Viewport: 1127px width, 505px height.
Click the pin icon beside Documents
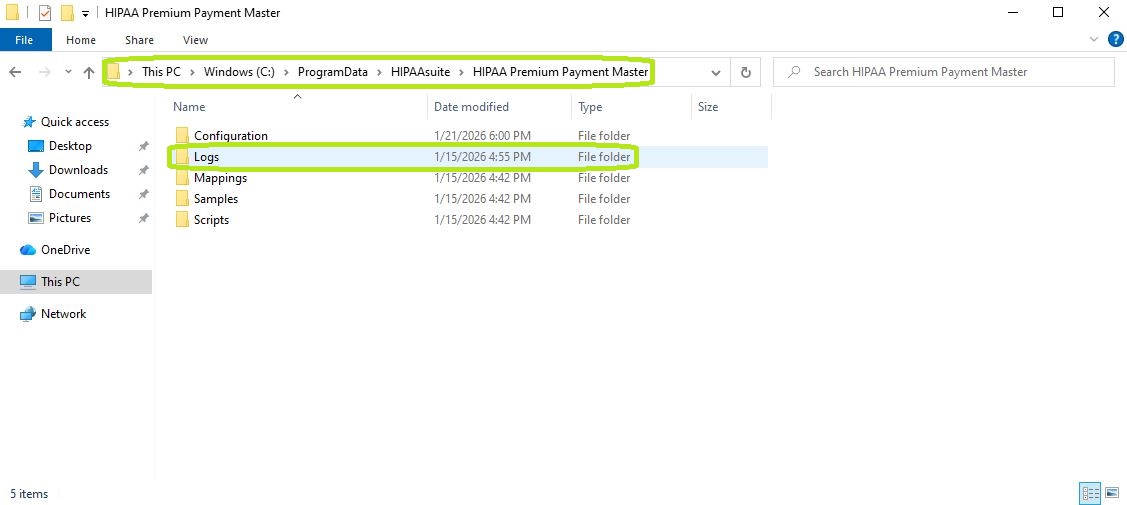point(143,194)
